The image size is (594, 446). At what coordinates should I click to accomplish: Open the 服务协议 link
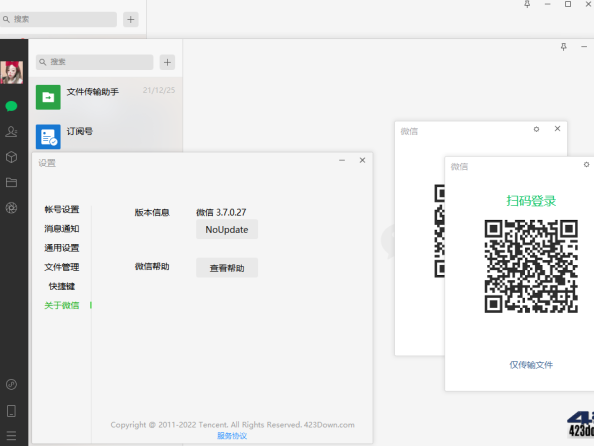232,436
